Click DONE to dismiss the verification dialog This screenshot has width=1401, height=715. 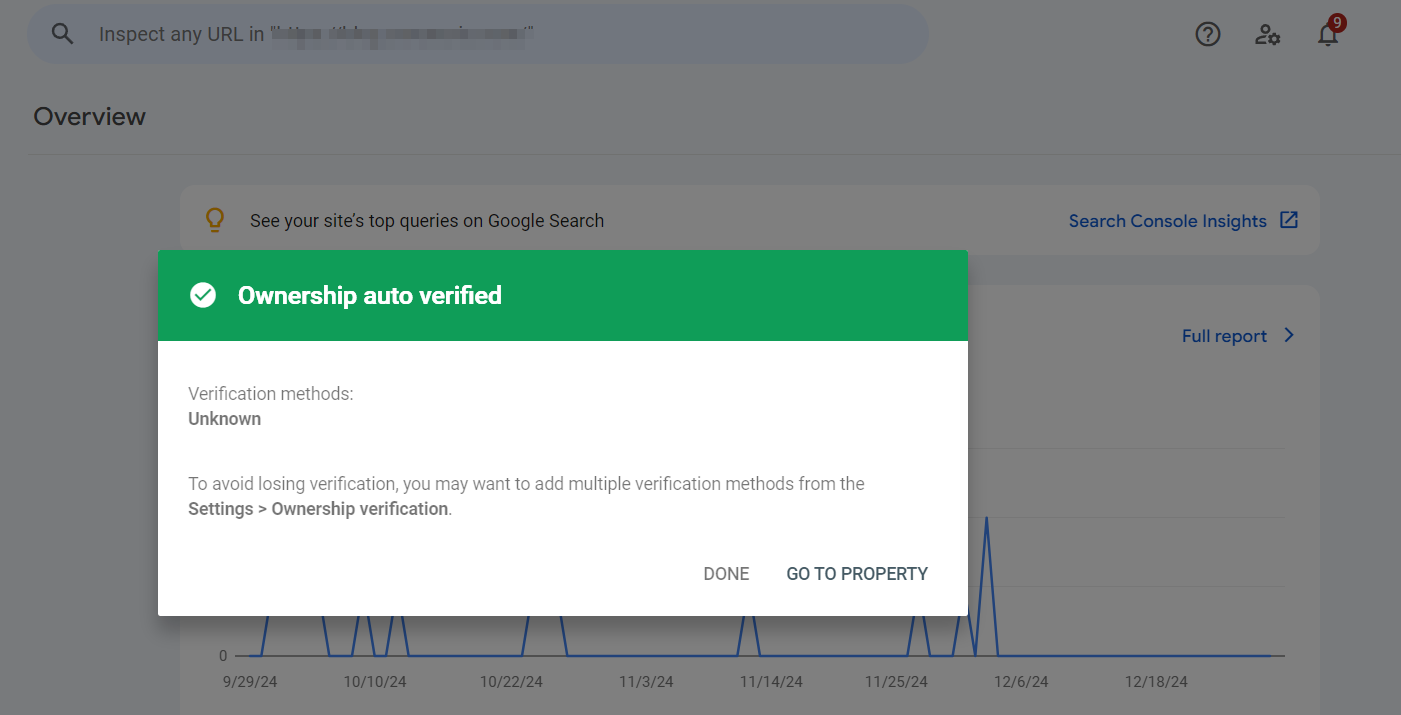(725, 573)
